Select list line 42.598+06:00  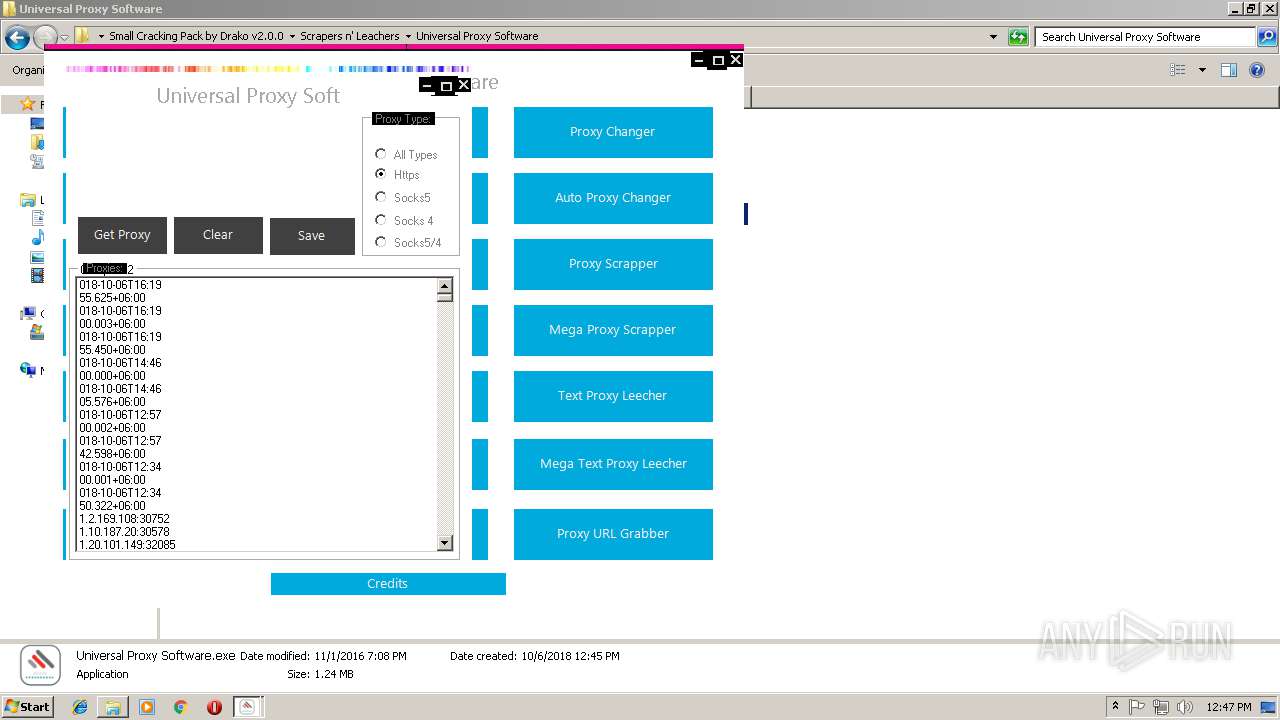click(x=112, y=454)
